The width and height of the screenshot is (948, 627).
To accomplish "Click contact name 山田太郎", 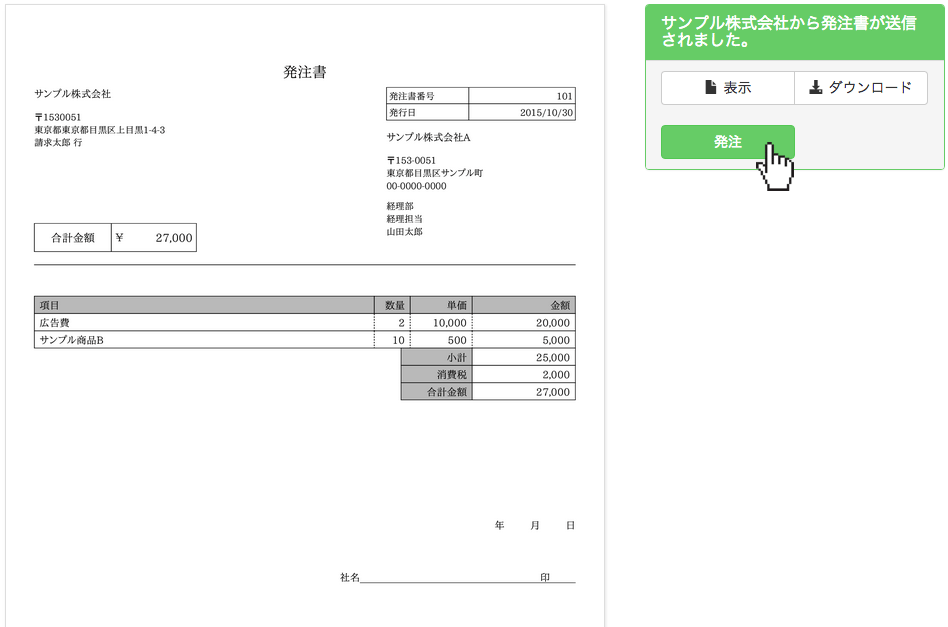I will (x=404, y=232).
